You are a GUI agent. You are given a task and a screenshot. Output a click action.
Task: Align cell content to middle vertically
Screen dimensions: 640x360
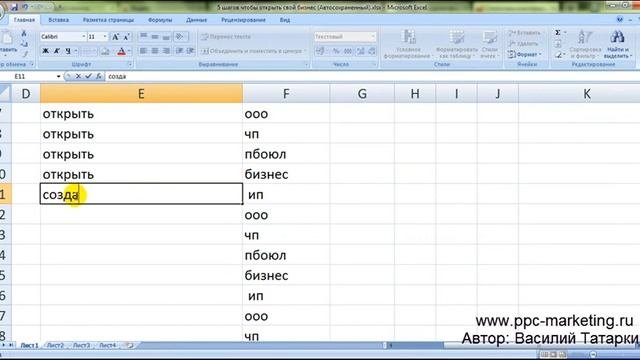[x=155, y=37]
